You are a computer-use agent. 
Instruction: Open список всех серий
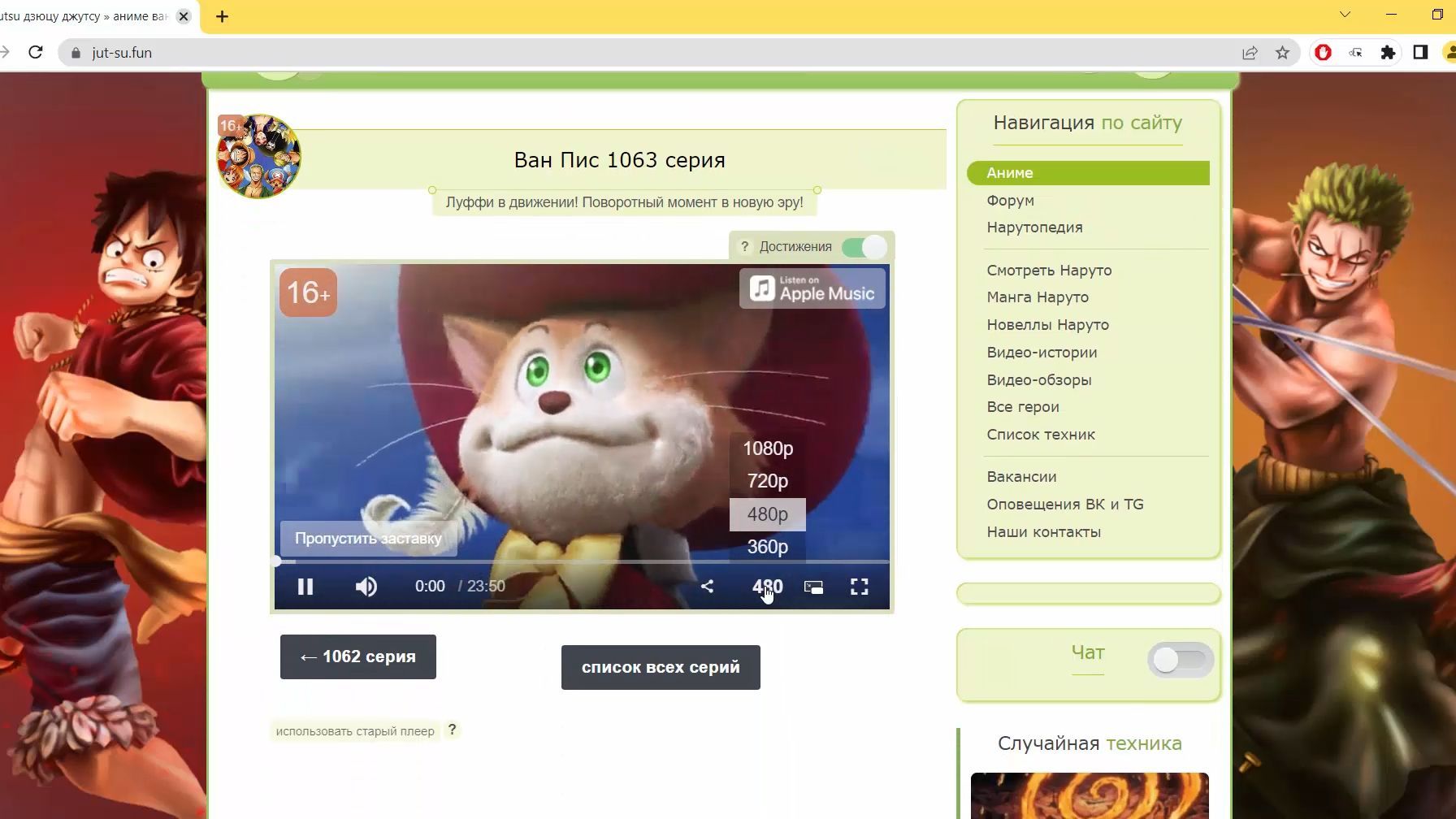click(x=661, y=667)
